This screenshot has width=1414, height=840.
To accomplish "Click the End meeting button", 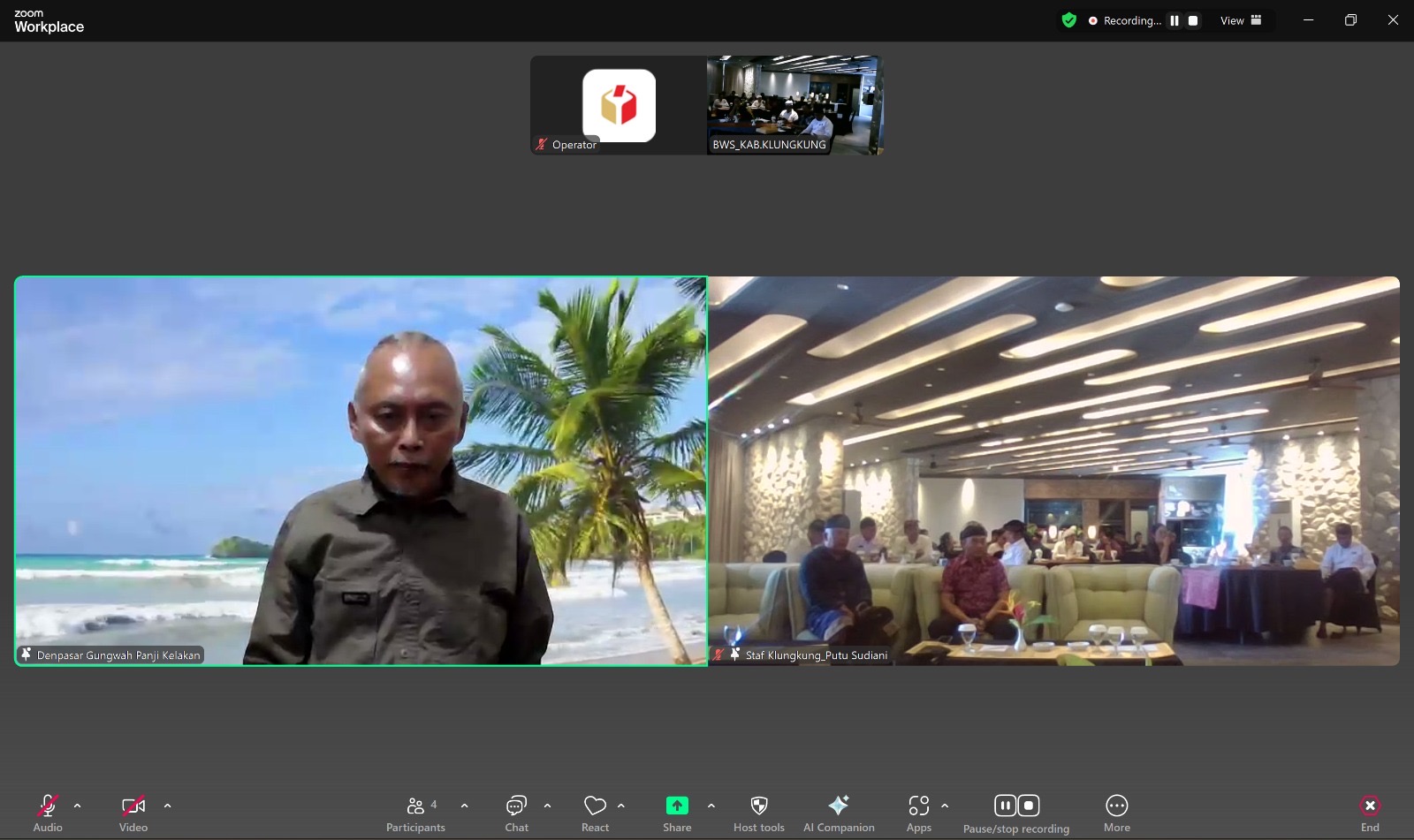I will tap(1370, 806).
